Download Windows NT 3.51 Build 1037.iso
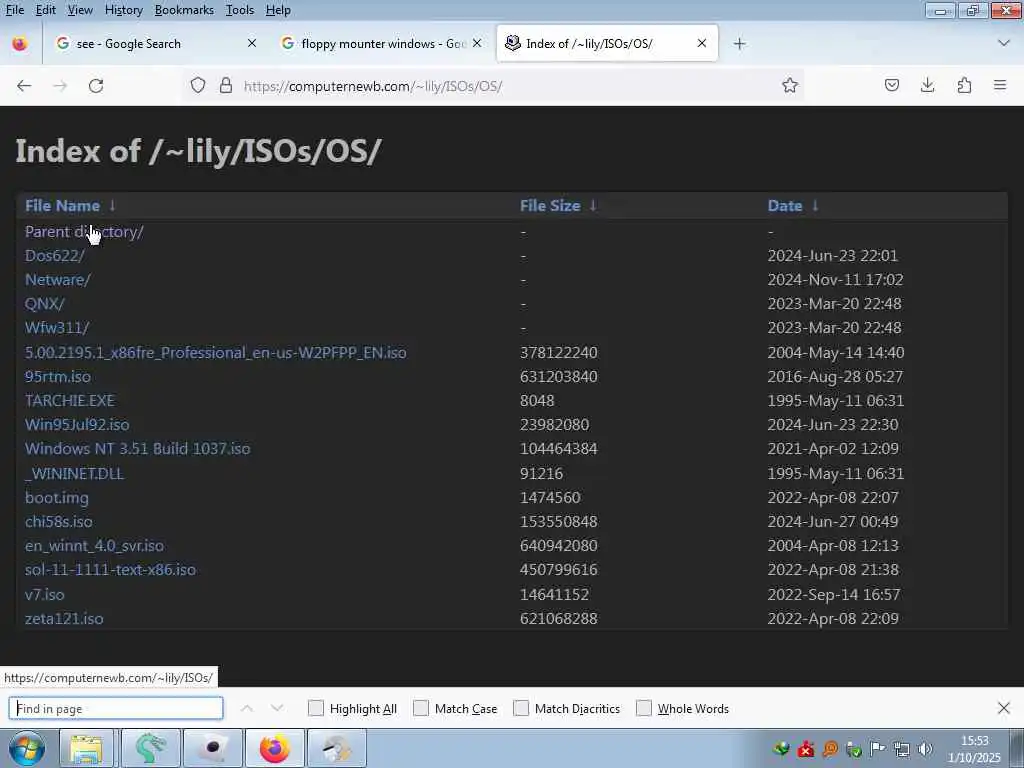1024x768 pixels. coord(138,449)
